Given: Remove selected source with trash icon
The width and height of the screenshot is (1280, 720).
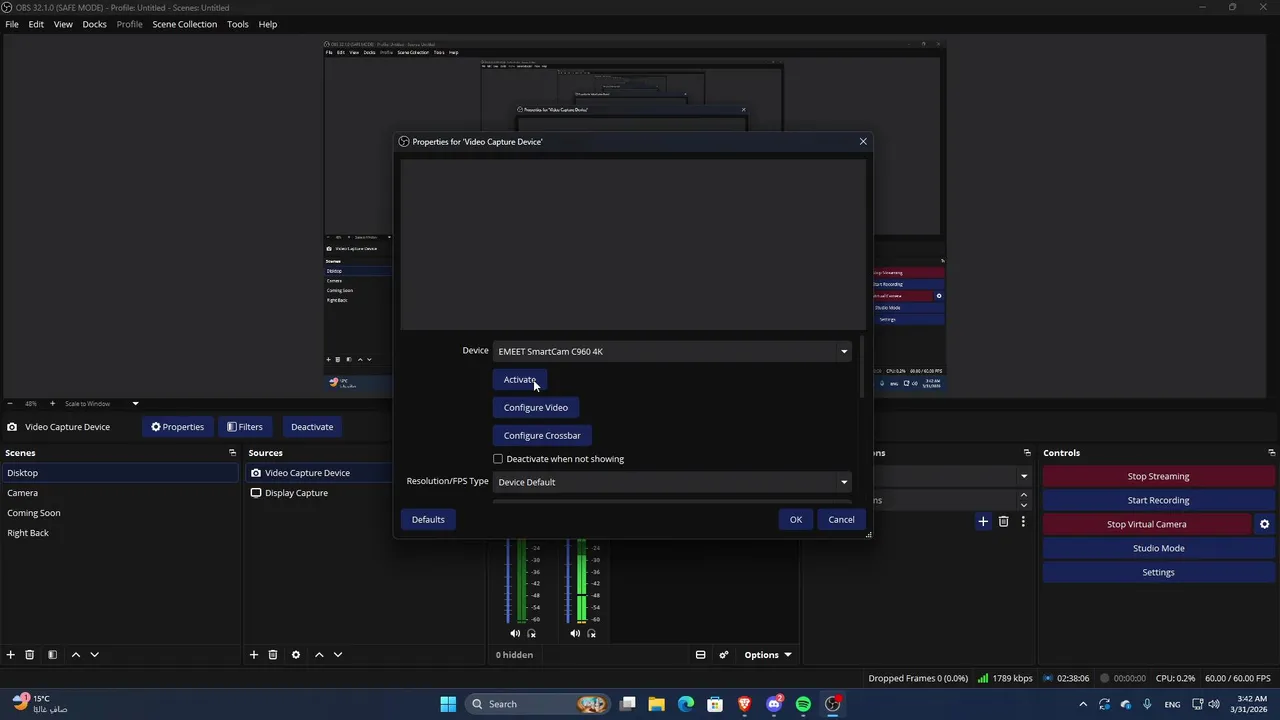Looking at the screenshot, I should point(273,655).
